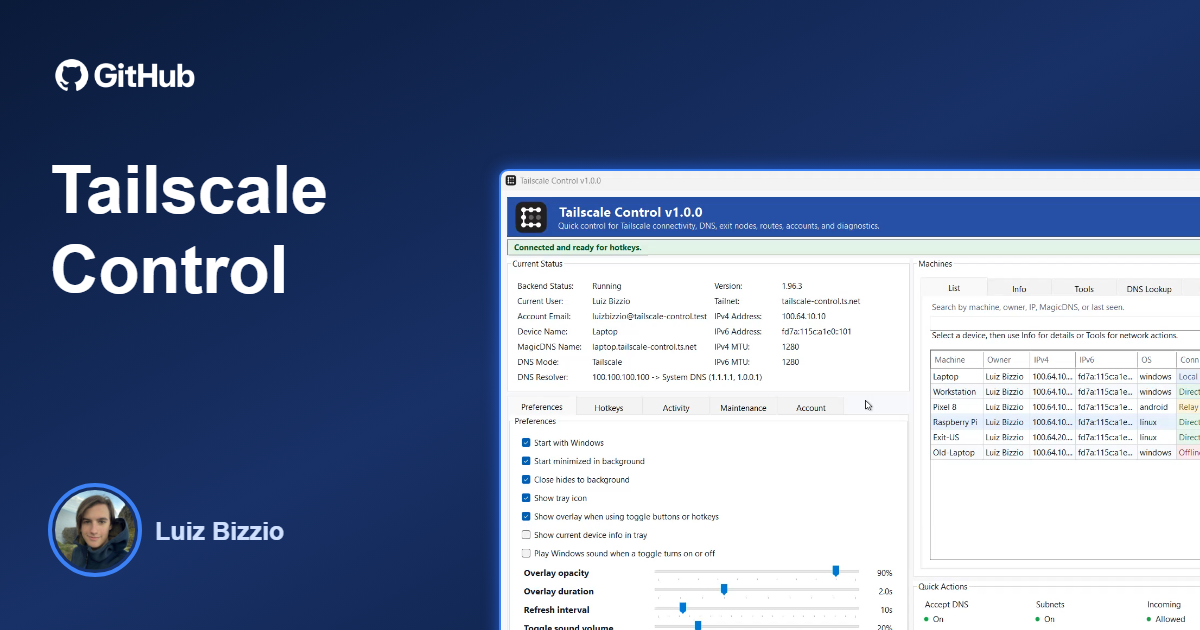Click the Refresh interval slider handle
1200x630 pixels.
(x=683, y=608)
